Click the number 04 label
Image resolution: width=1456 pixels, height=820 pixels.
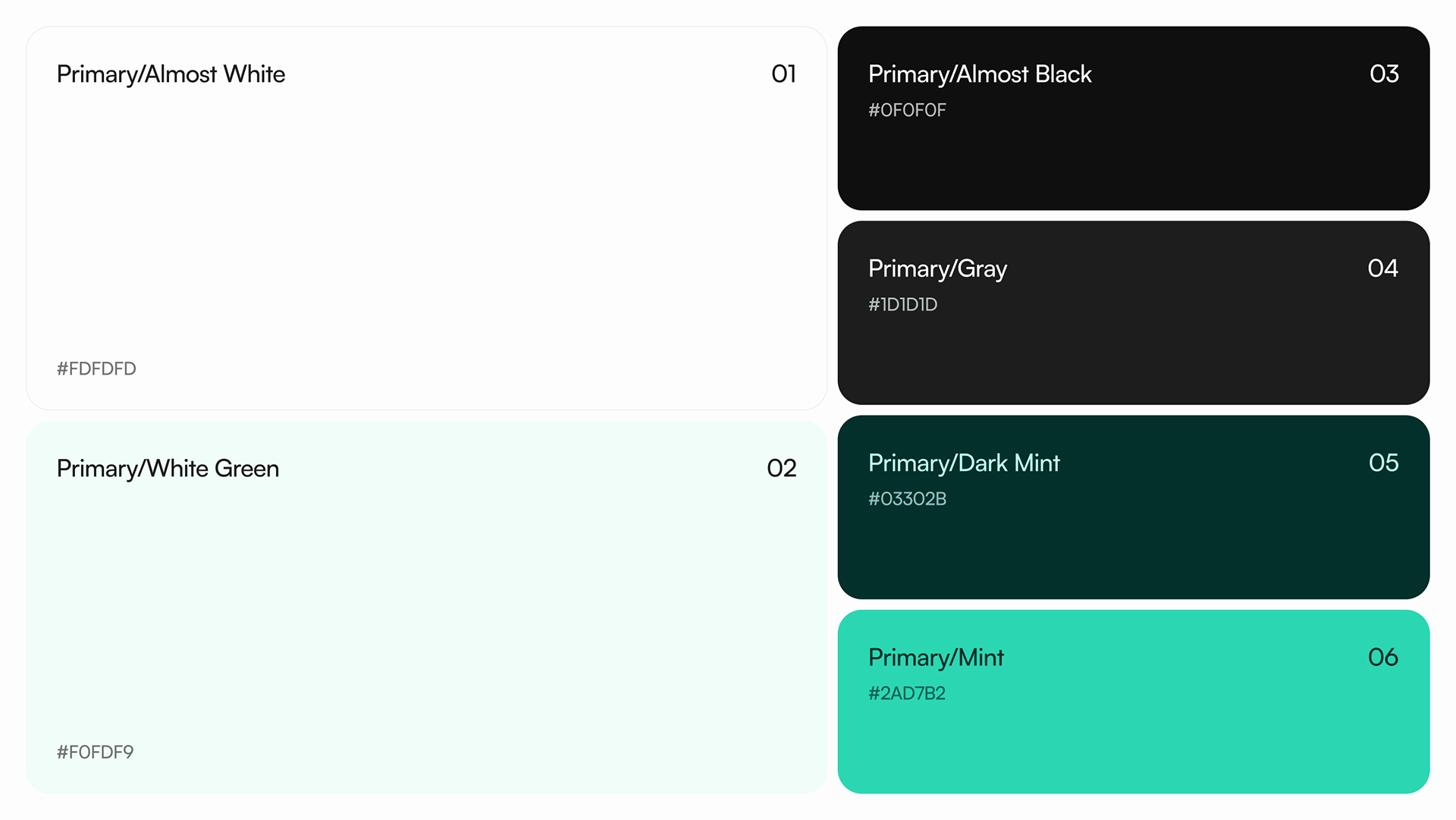[x=1382, y=268]
